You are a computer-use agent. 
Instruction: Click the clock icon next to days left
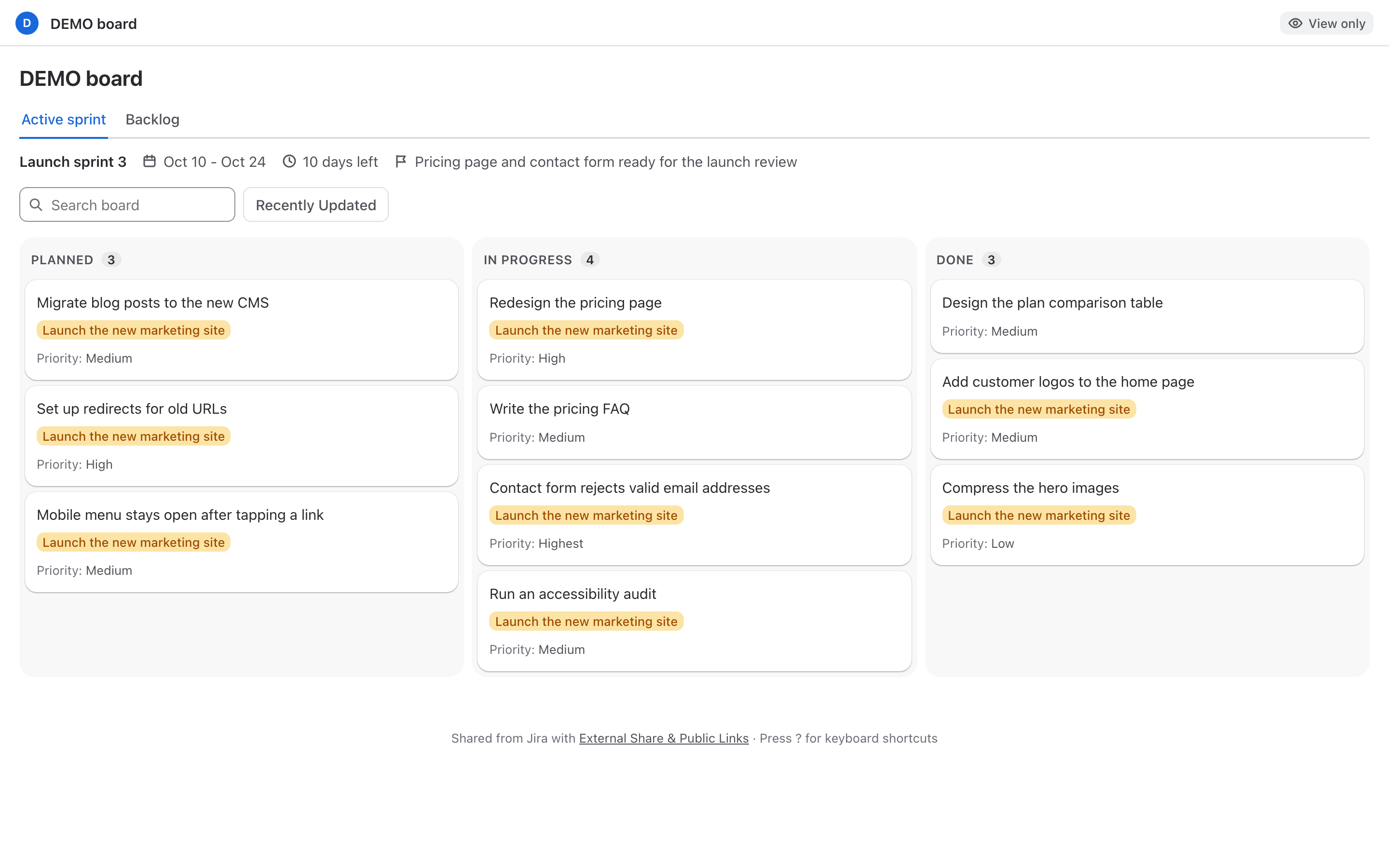[289, 162]
